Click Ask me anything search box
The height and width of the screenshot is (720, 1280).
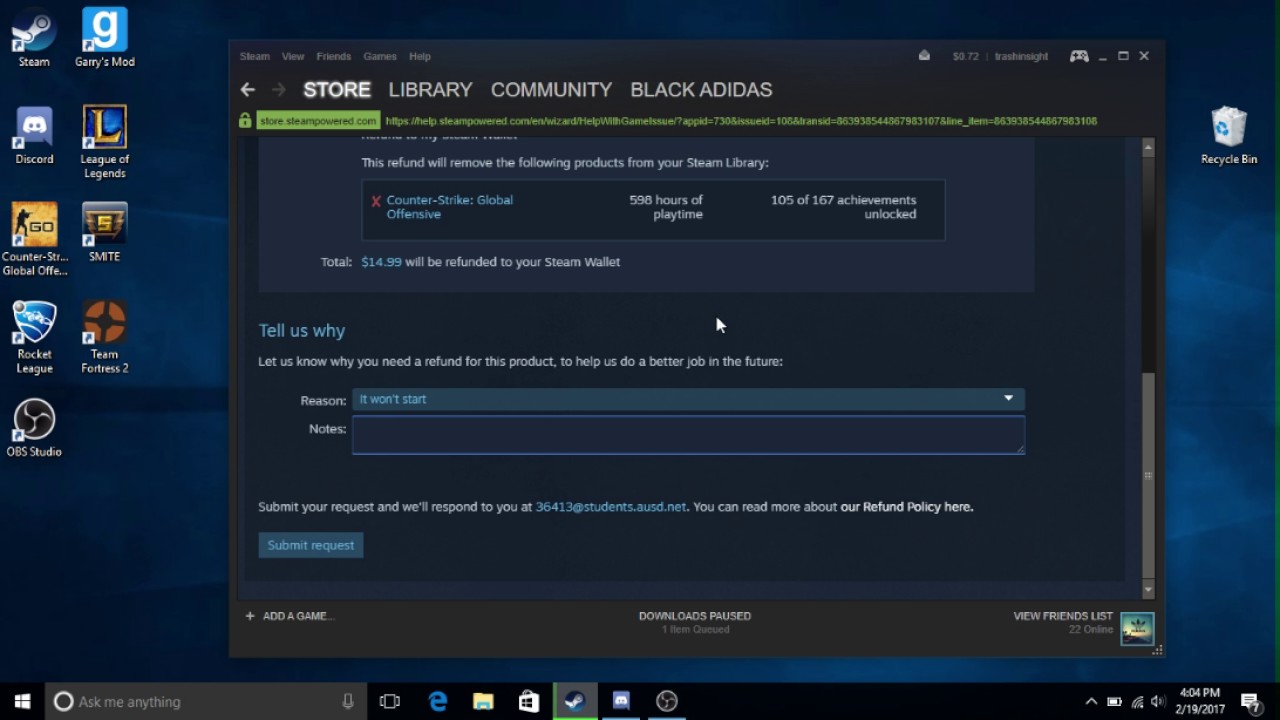click(205, 701)
